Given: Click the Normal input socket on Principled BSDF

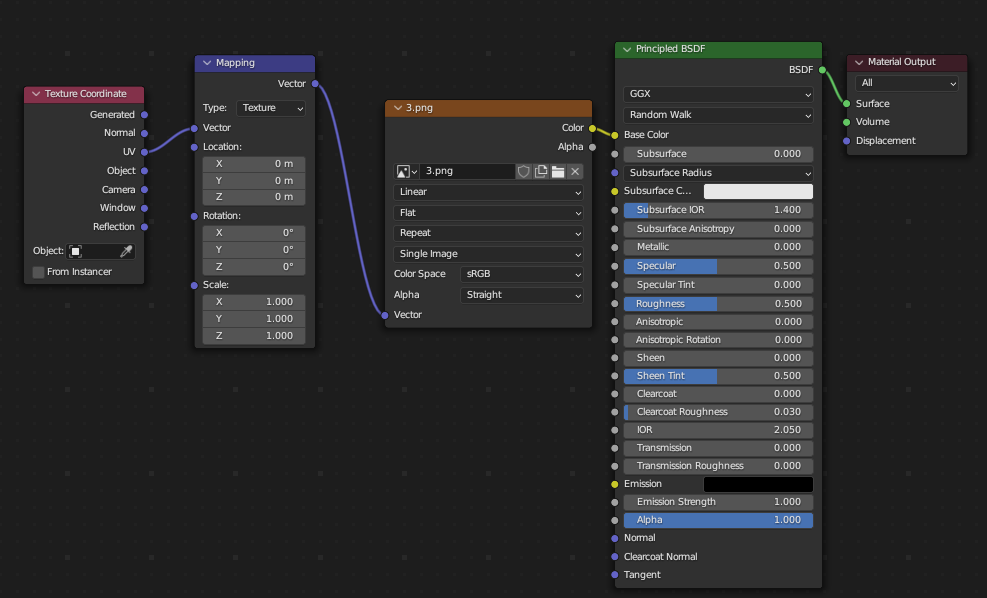Looking at the screenshot, I should coord(615,538).
